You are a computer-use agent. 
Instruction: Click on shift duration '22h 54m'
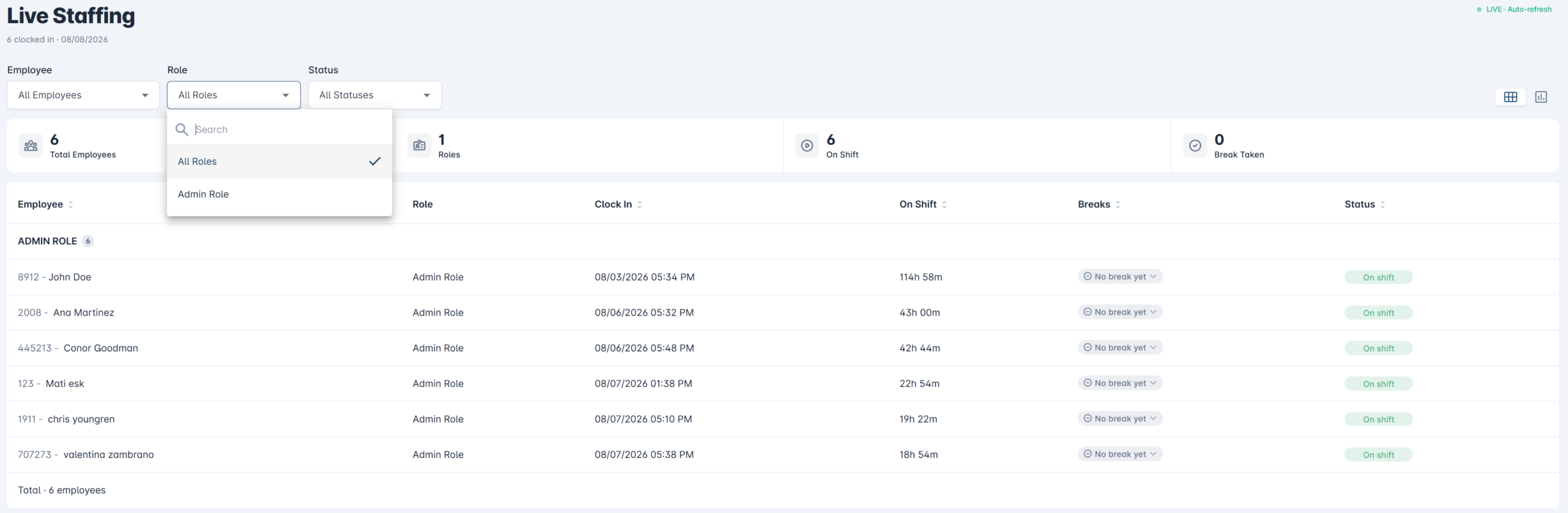click(x=919, y=384)
